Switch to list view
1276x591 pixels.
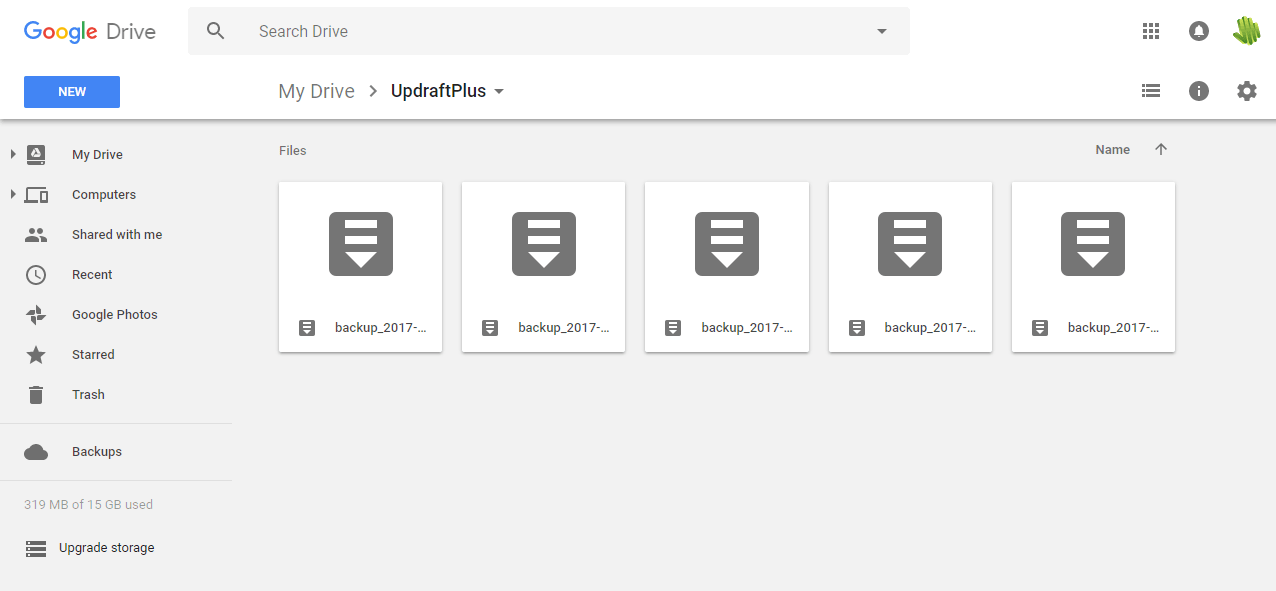(1151, 91)
